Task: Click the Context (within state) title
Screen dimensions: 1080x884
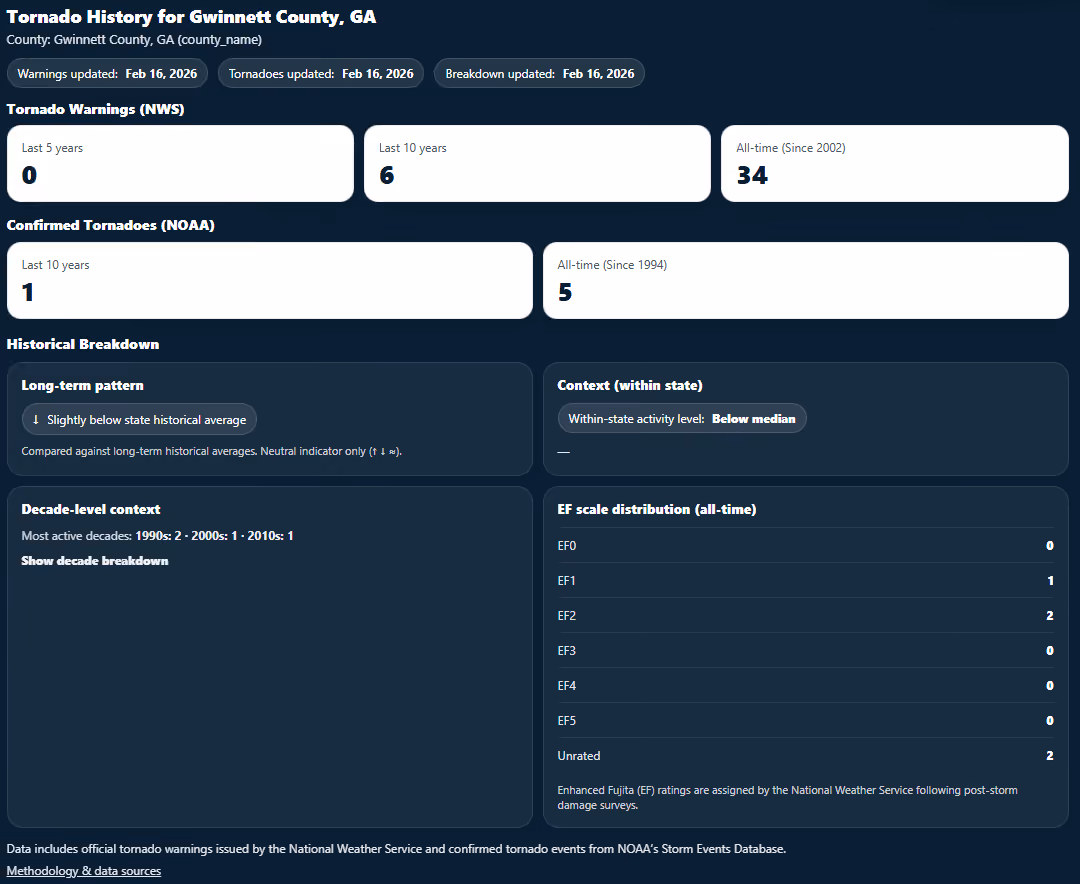Action: click(x=630, y=386)
